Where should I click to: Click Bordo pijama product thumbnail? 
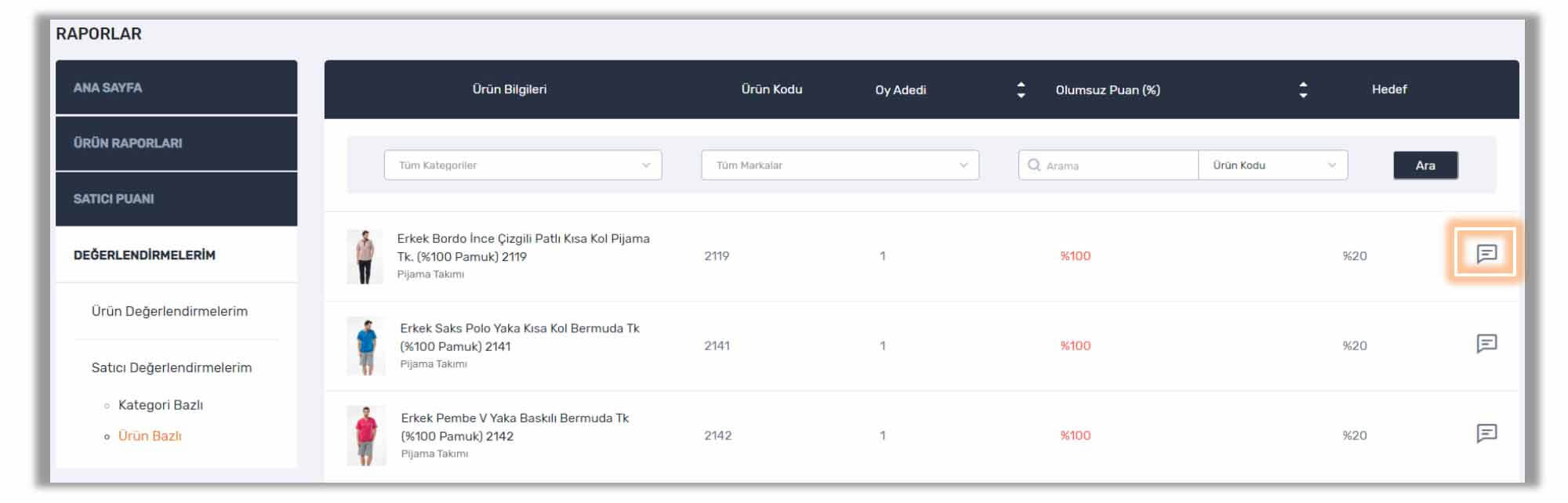pos(365,256)
